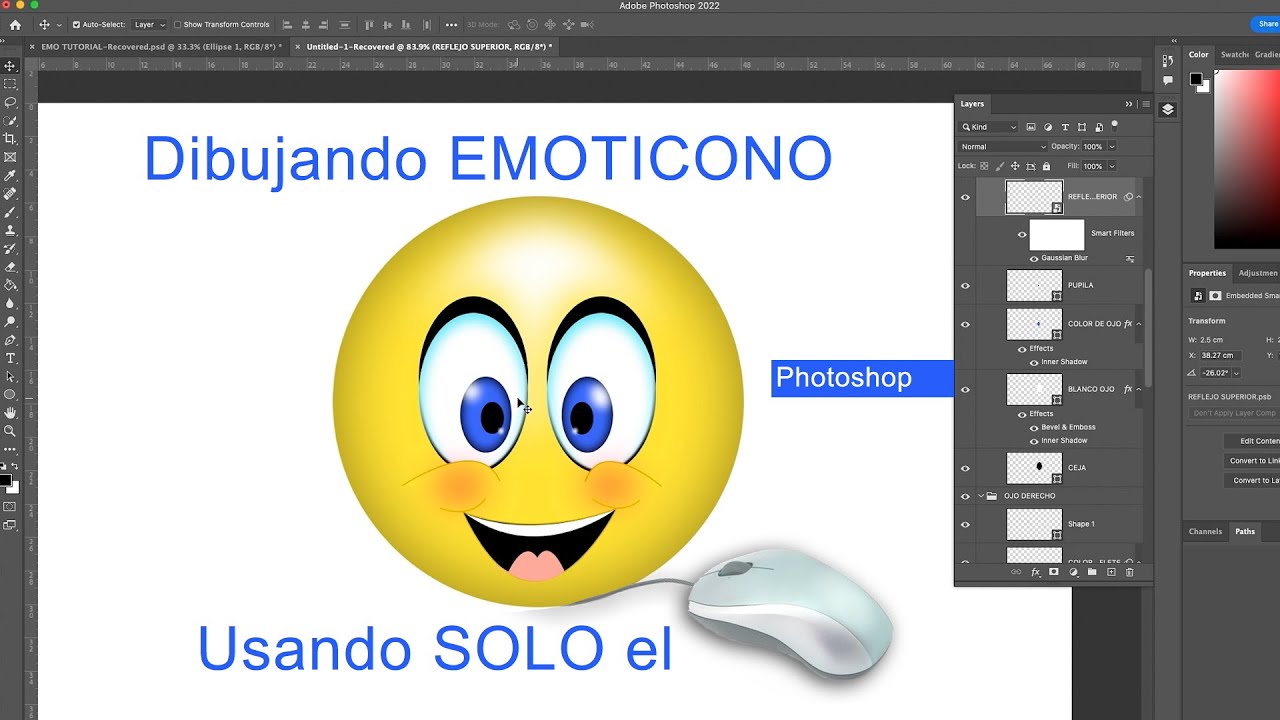The width and height of the screenshot is (1280, 720).
Task: Click the Convert to Layers button
Action: pyautogui.click(x=1252, y=481)
